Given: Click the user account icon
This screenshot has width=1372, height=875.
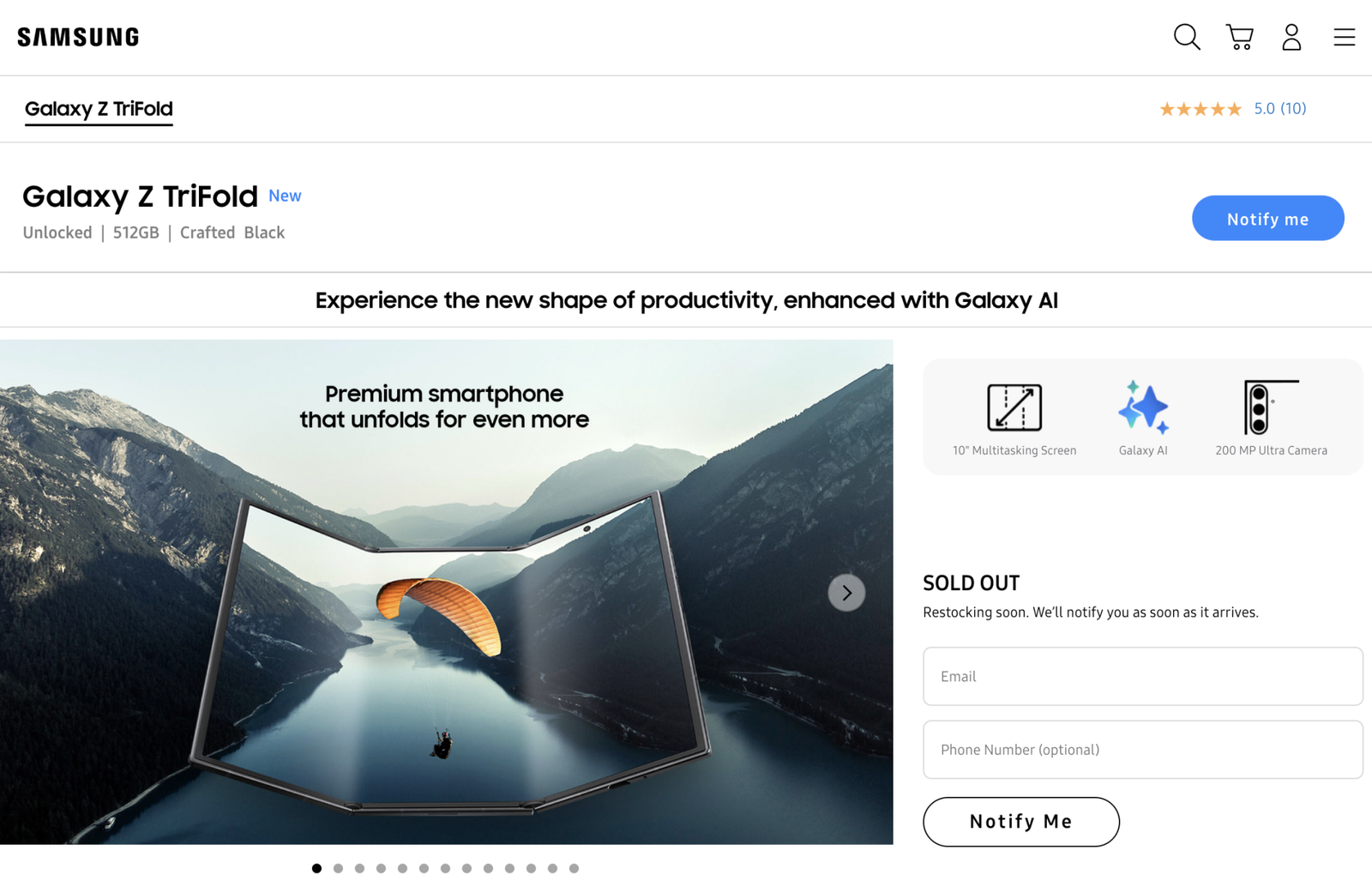Looking at the screenshot, I should point(1291,37).
